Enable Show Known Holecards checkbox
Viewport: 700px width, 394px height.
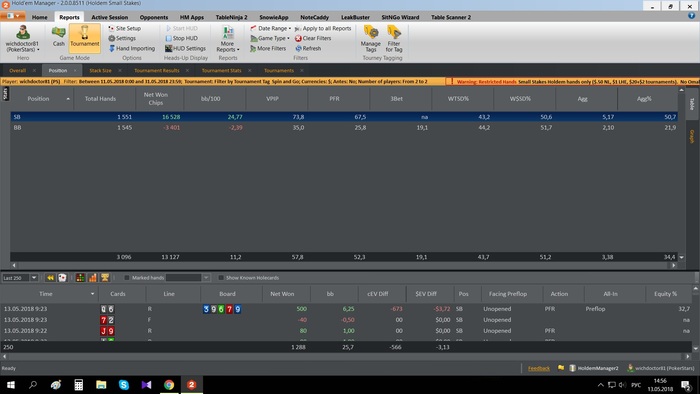221,278
